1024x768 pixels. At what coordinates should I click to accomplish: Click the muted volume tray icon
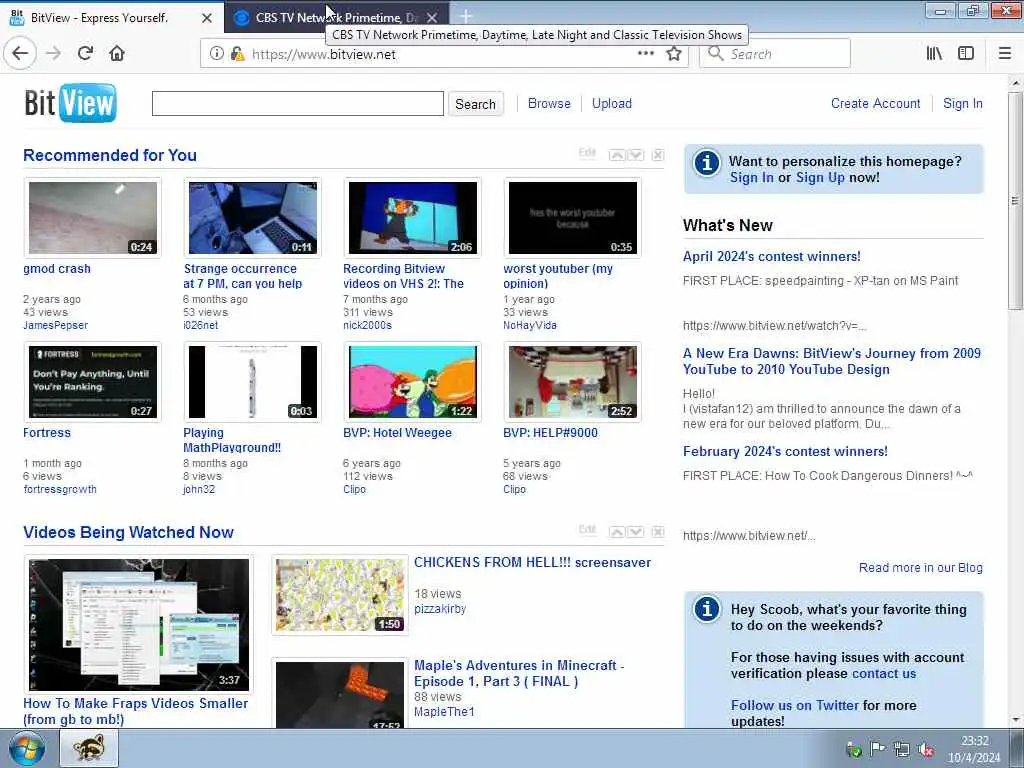(925, 750)
